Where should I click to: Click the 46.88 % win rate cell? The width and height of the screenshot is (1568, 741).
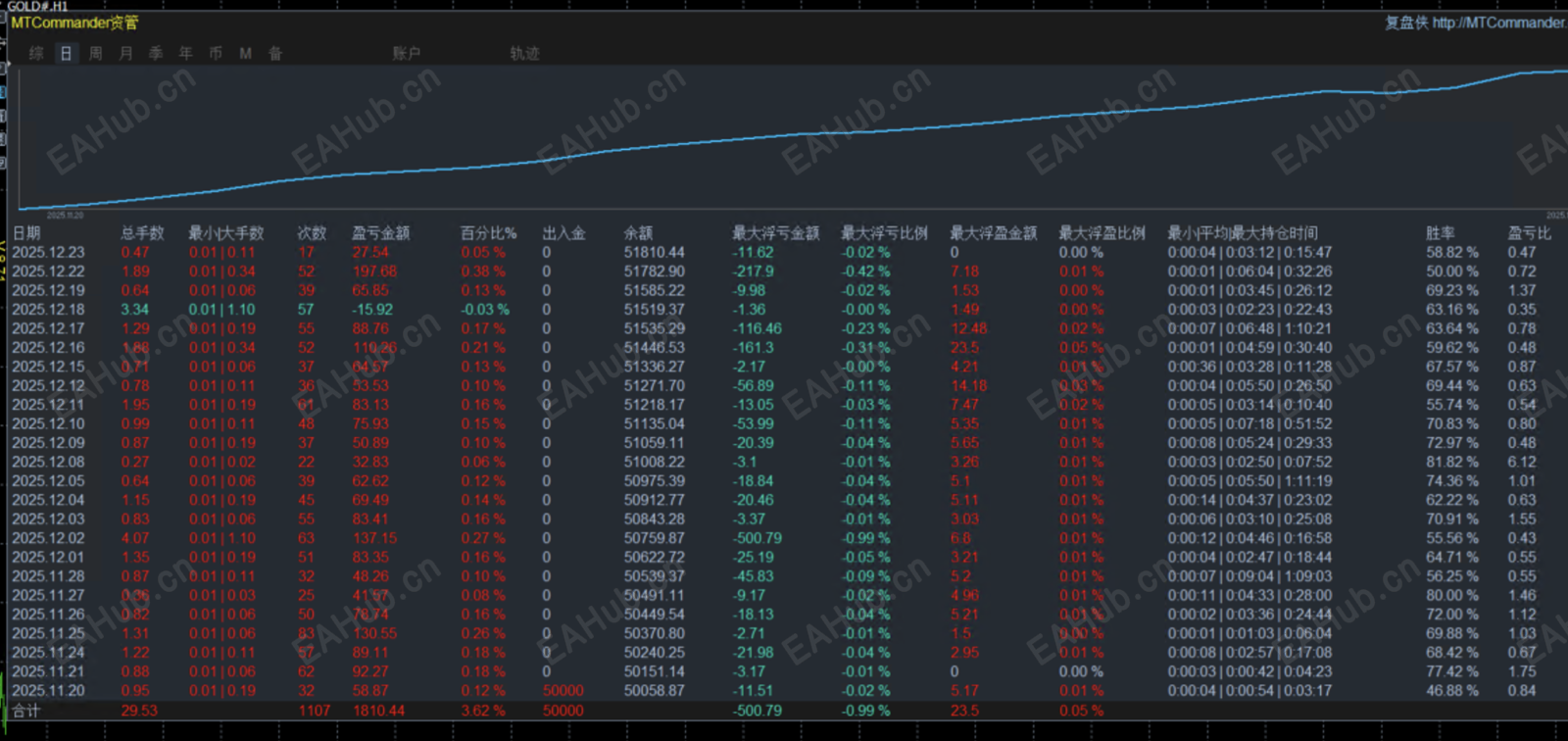[x=1452, y=691]
